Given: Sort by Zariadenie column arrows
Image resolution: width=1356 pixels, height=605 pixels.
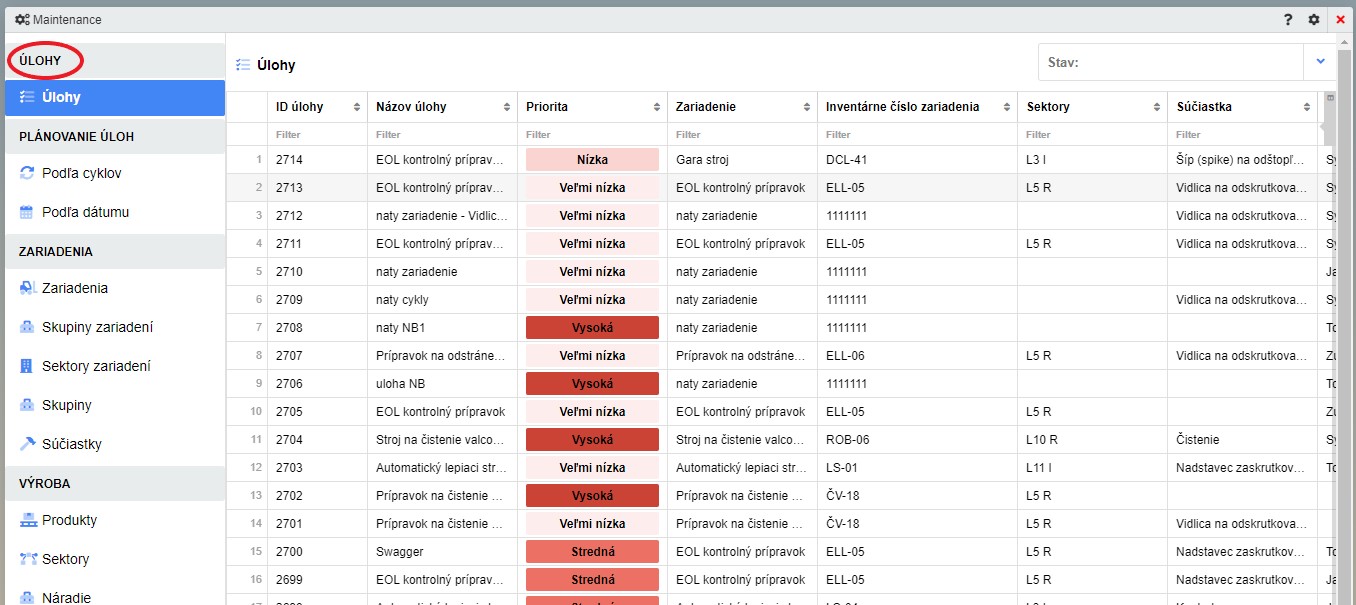Looking at the screenshot, I should (x=807, y=107).
